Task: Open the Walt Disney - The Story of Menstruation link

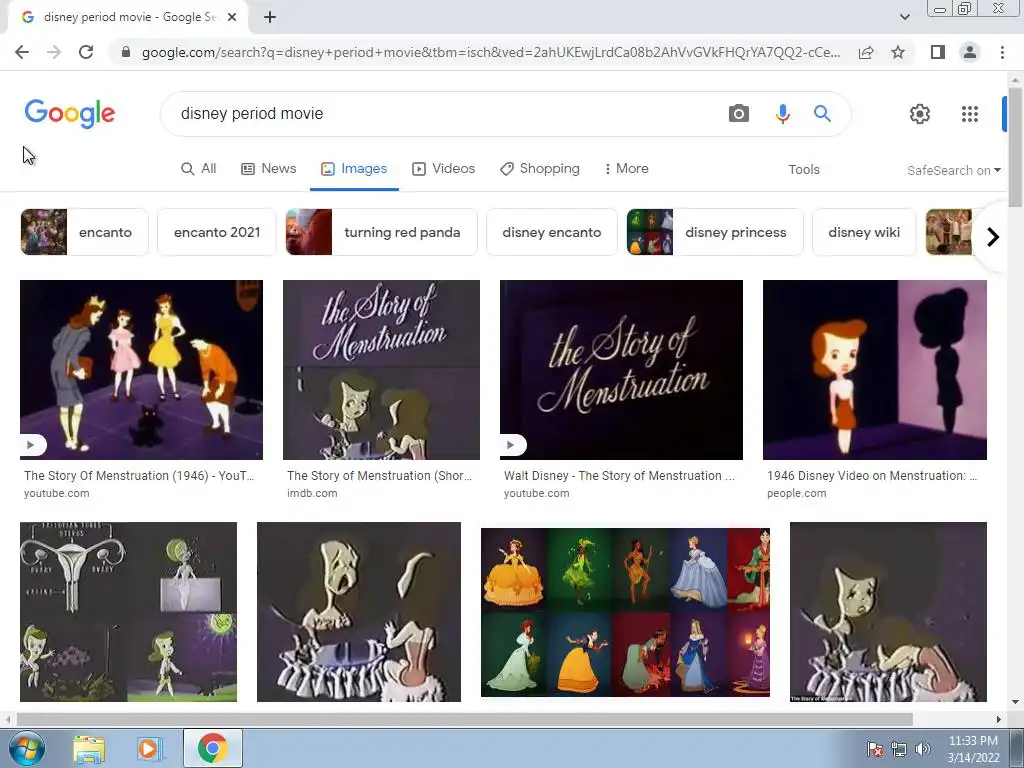Action: click(619, 476)
